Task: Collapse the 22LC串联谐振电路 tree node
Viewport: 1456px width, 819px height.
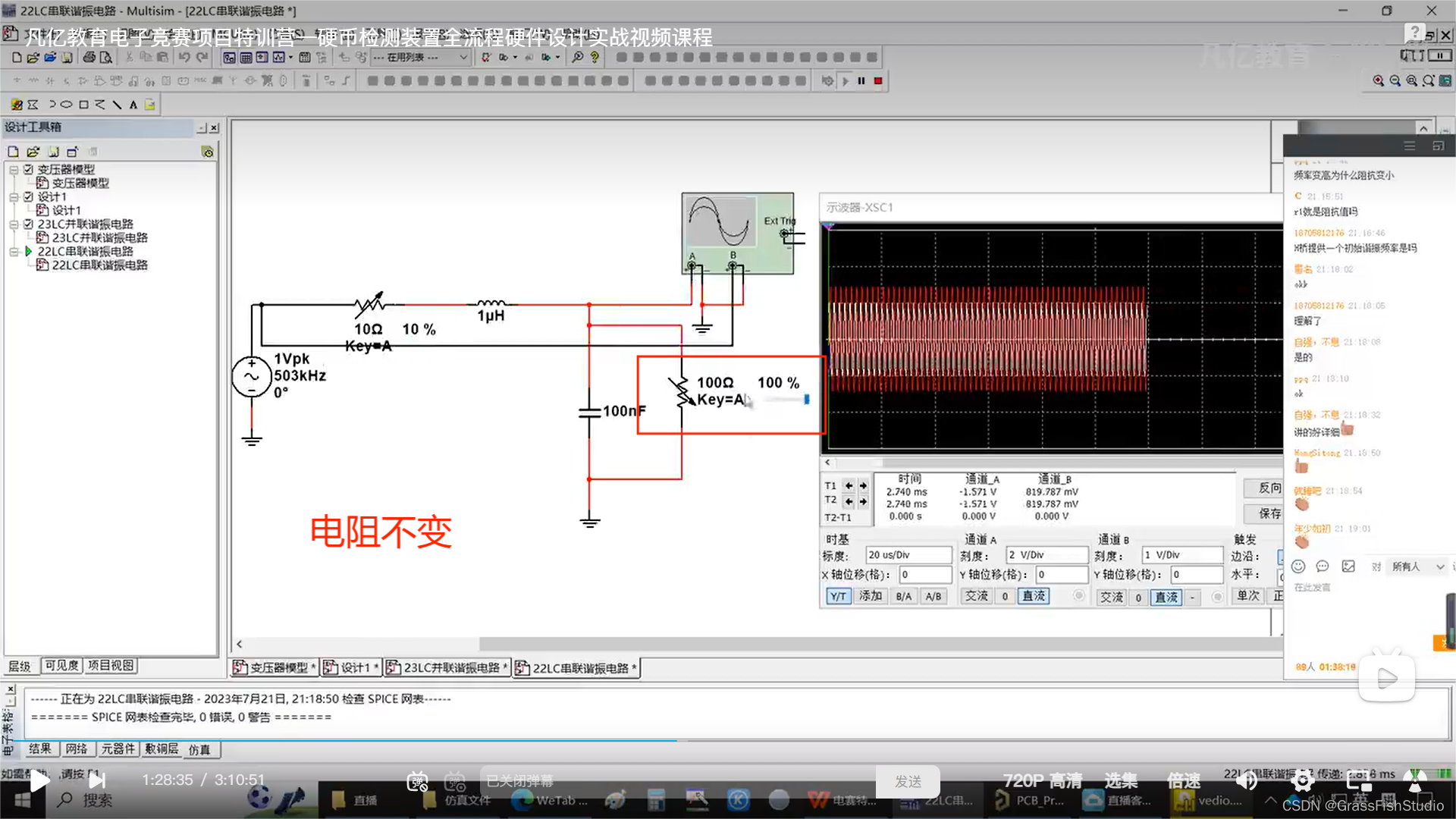Action: (14, 251)
